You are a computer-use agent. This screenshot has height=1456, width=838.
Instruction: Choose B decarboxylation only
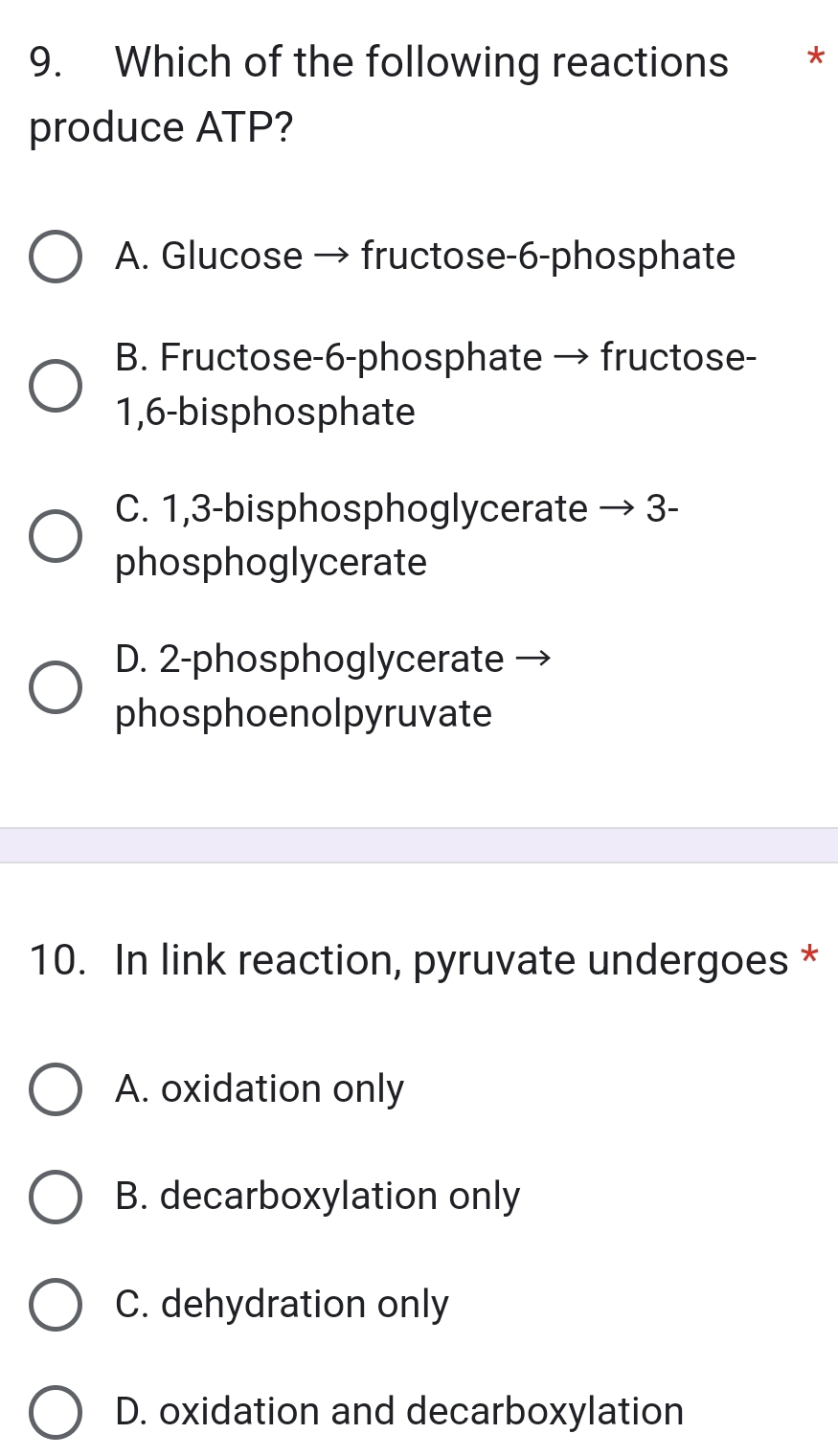(55, 1196)
